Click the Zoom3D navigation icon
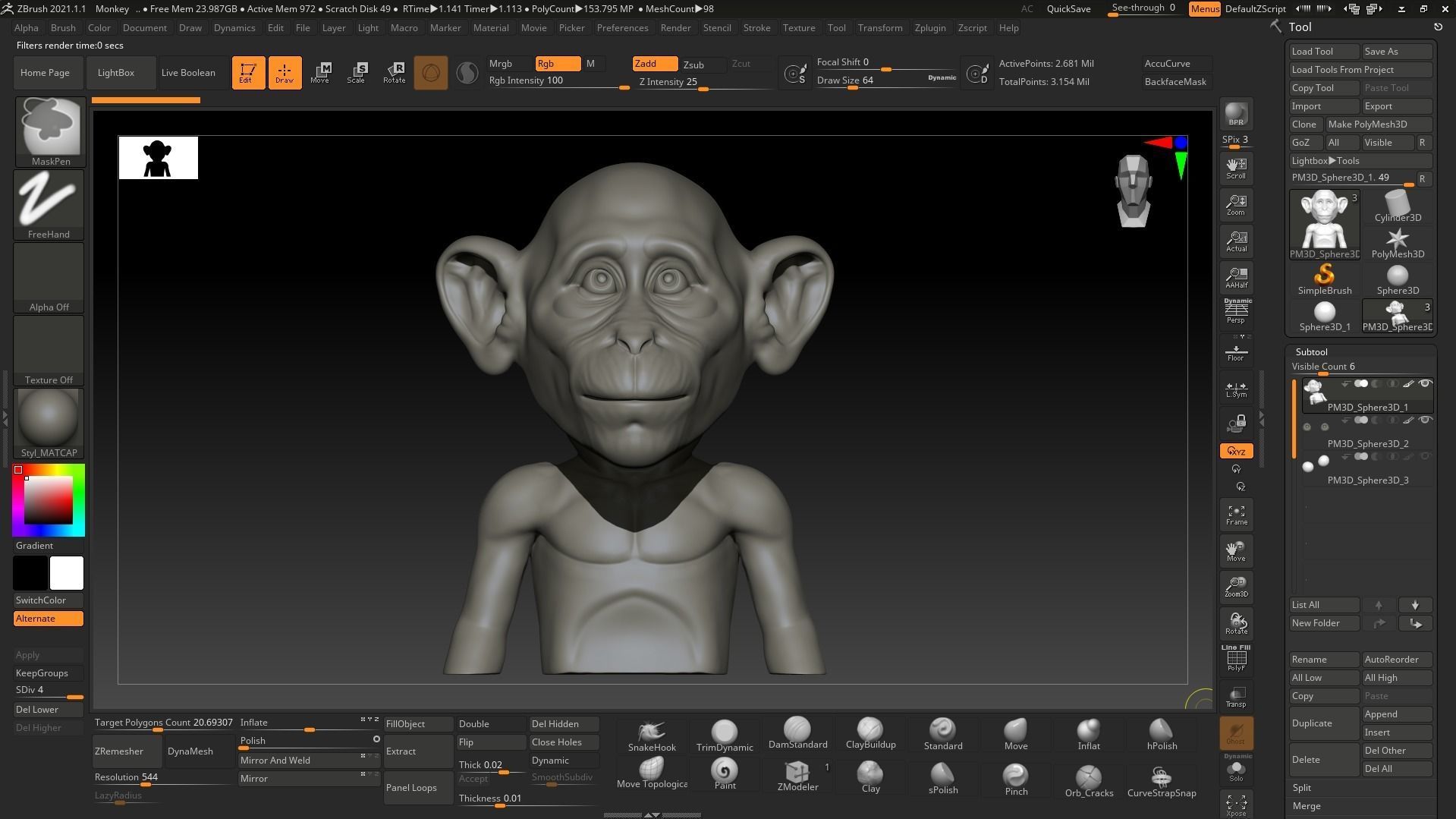Viewport: 1456px width, 819px height. click(1236, 586)
